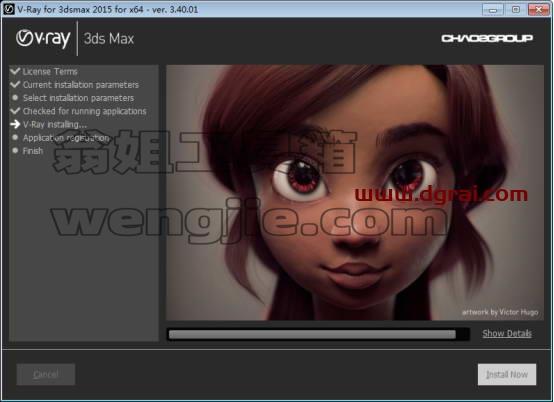The width and height of the screenshot is (554, 402).
Task: Click the arrow next to V-Ray installing
Action: [15, 124]
